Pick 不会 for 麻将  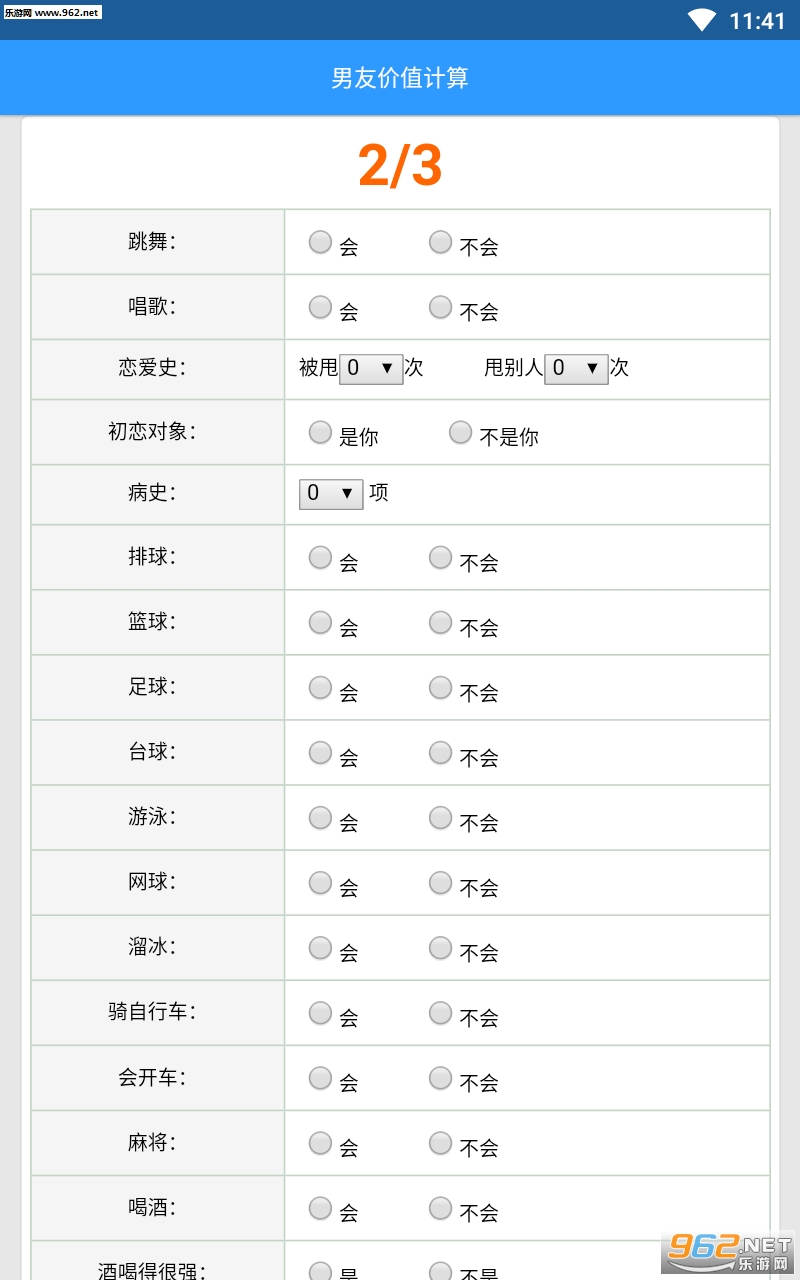click(440, 1142)
